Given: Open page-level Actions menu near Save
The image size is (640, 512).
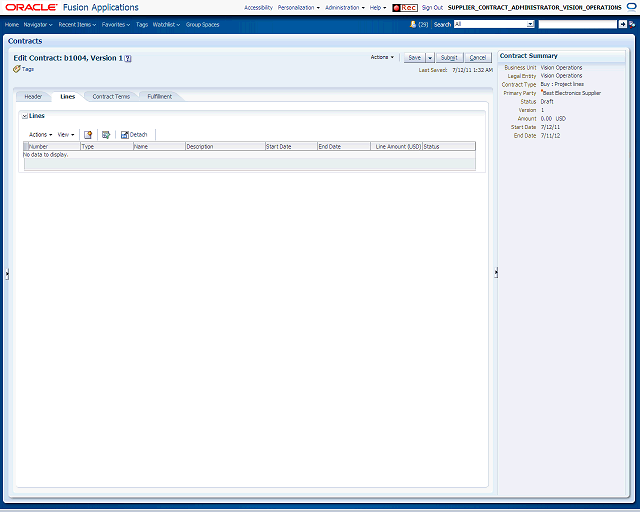Looking at the screenshot, I should 382,57.
